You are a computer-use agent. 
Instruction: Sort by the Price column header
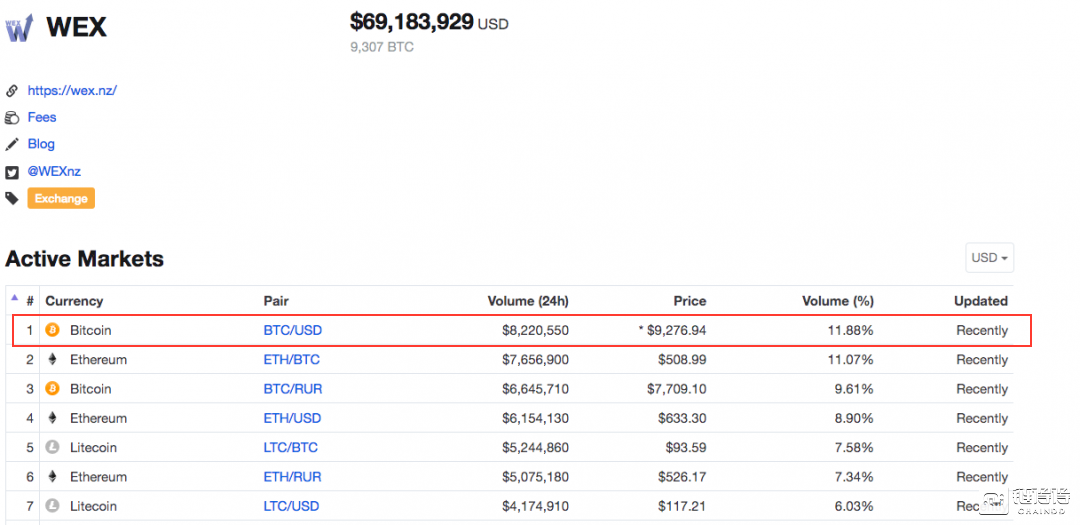689,301
